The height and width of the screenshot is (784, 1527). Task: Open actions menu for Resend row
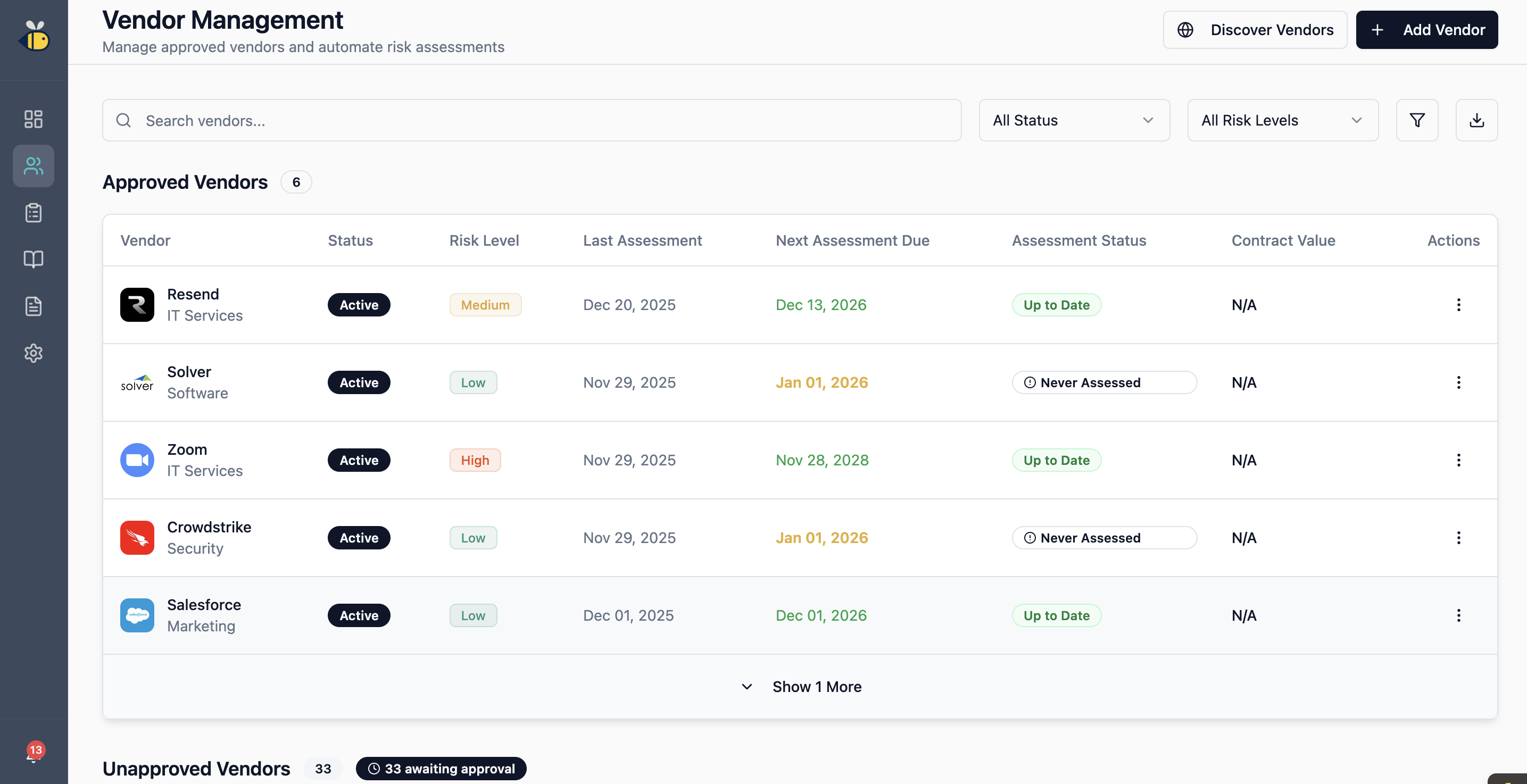pos(1458,305)
